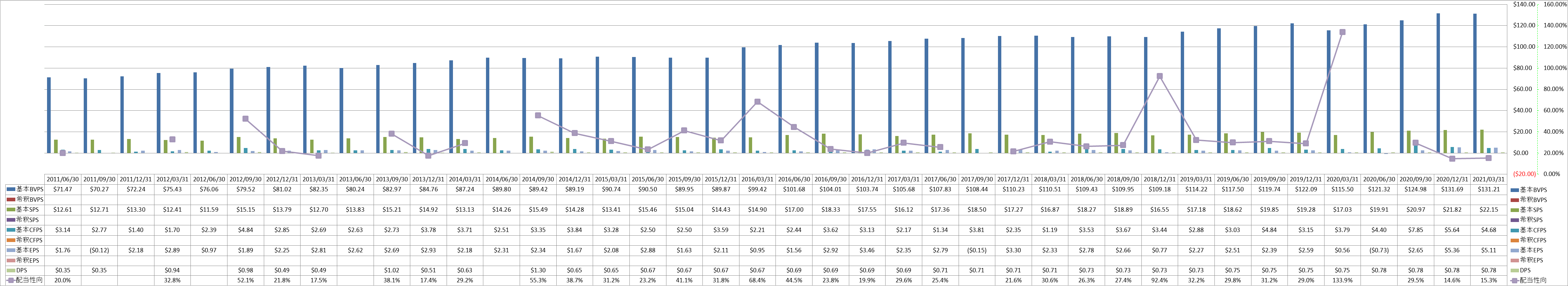
Task: Select 希釈CFPS entry in the chart legend
Action: (1528, 240)
